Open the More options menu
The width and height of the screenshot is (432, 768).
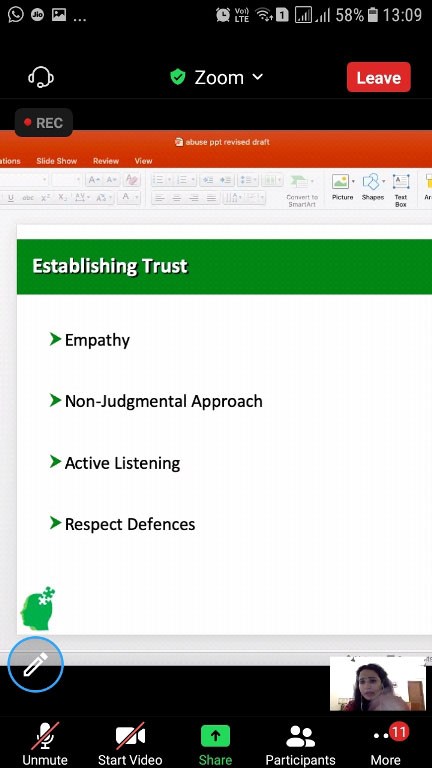coord(385,744)
